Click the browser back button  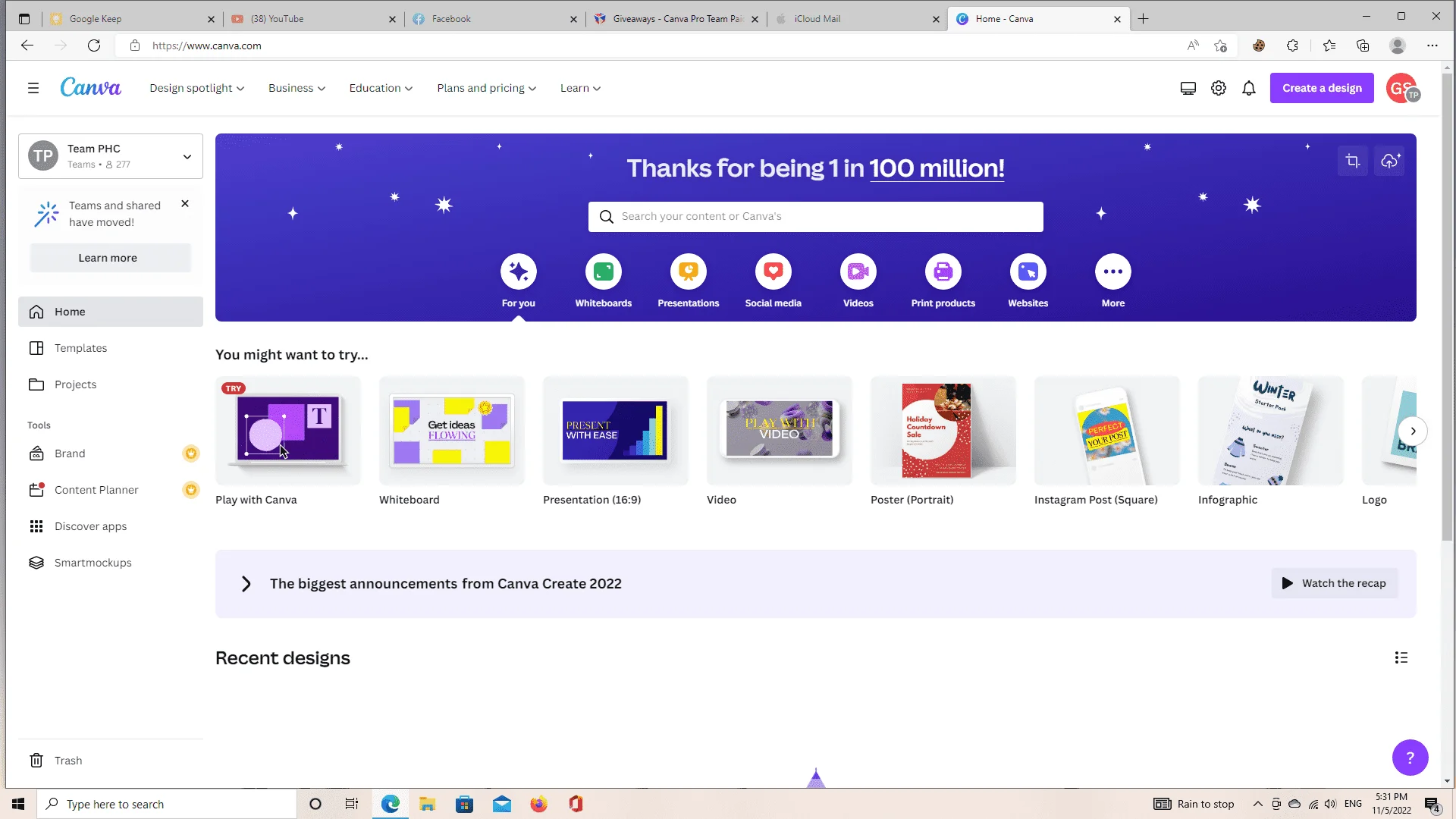tap(27, 45)
